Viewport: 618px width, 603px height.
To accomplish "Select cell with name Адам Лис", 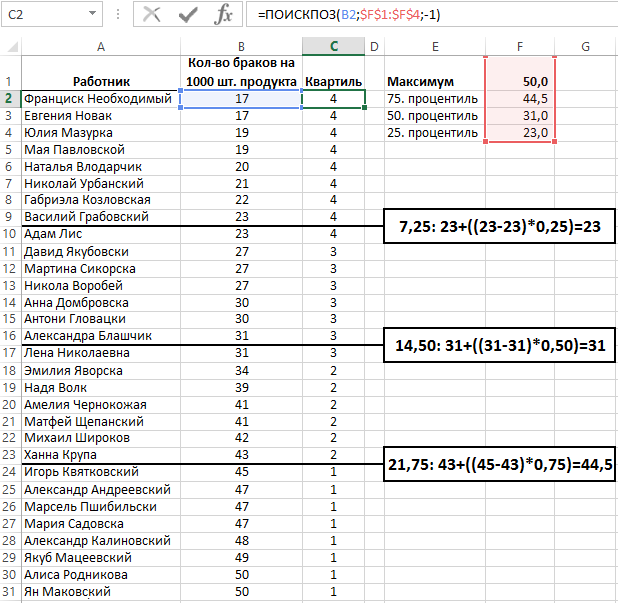I will [x=100, y=234].
